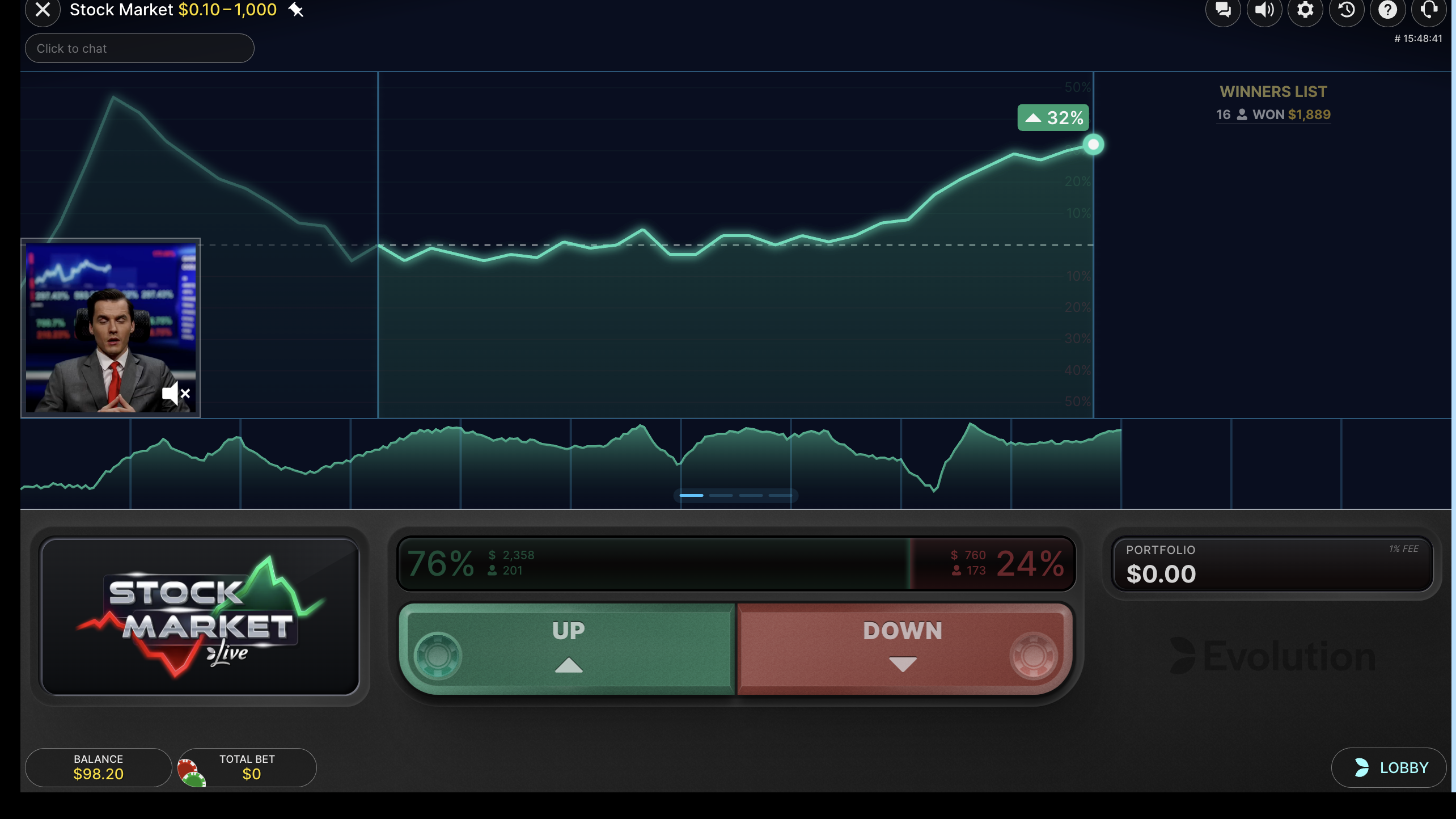Click the BALANCE $98.20 display
The height and width of the screenshot is (819, 1456).
click(98, 767)
